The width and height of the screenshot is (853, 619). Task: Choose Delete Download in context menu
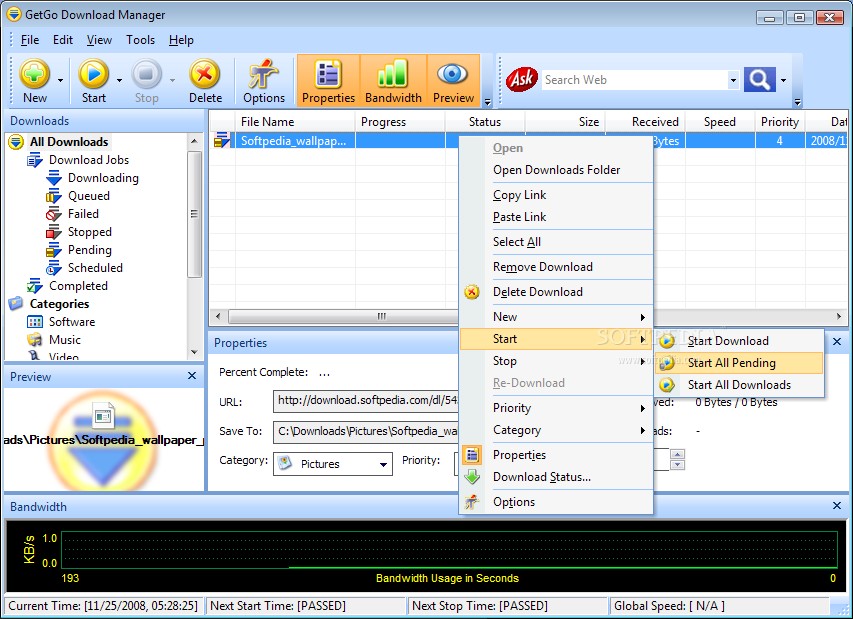pyautogui.click(x=557, y=292)
